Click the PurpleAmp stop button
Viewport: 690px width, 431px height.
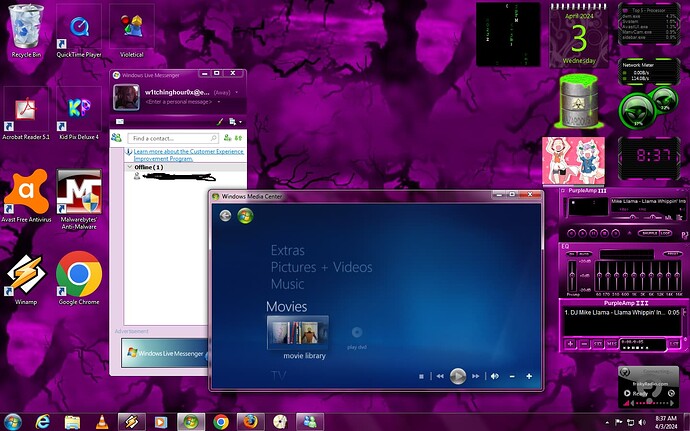pyautogui.click(x=605, y=233)
